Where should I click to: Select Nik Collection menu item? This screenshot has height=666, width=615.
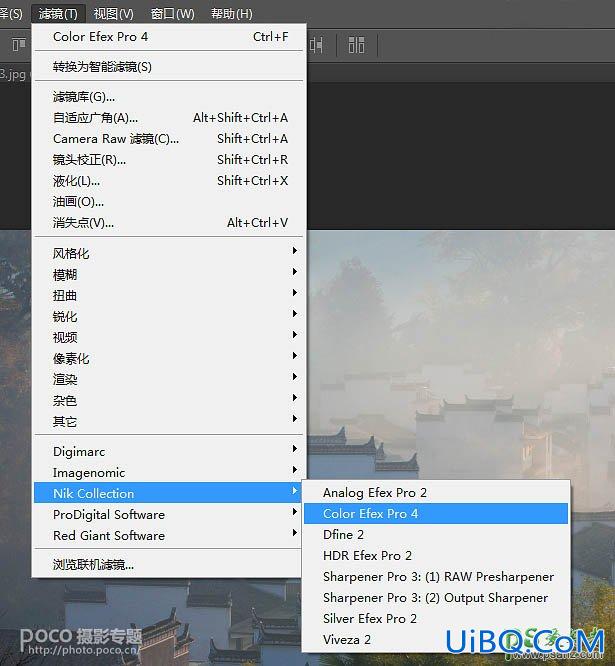pos(169,493)
